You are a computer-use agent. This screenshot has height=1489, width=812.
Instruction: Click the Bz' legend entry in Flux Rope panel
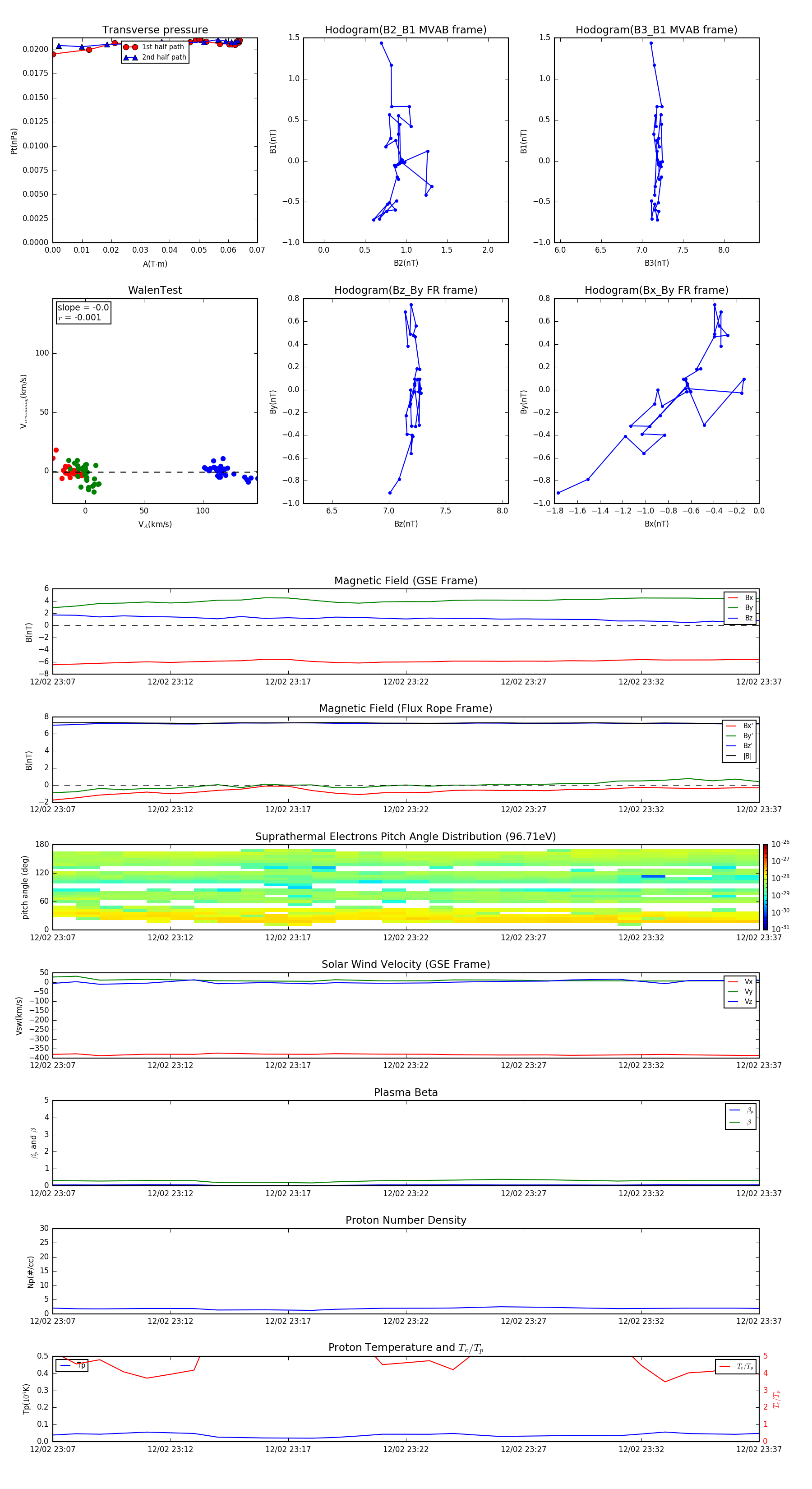739,746
